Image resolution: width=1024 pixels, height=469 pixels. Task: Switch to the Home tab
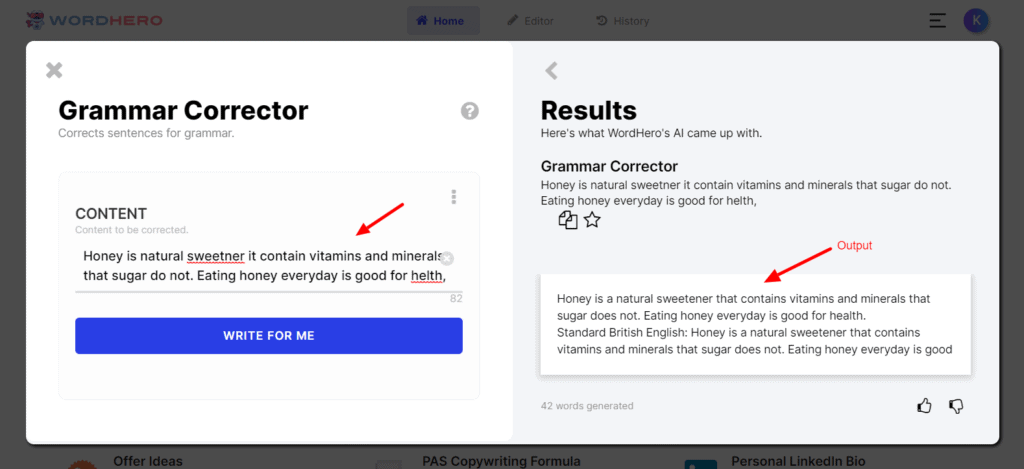(x=443, y=20)
